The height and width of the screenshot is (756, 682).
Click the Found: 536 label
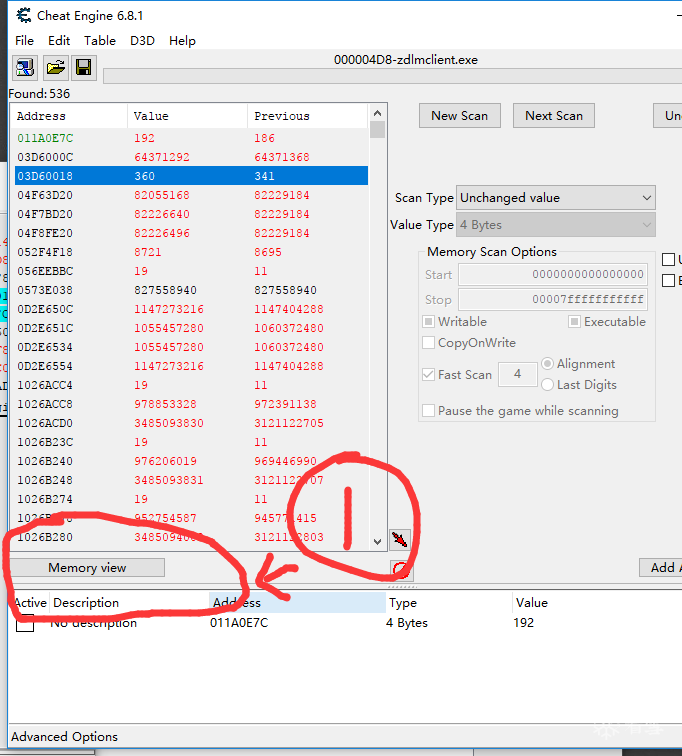coord(40,94)
